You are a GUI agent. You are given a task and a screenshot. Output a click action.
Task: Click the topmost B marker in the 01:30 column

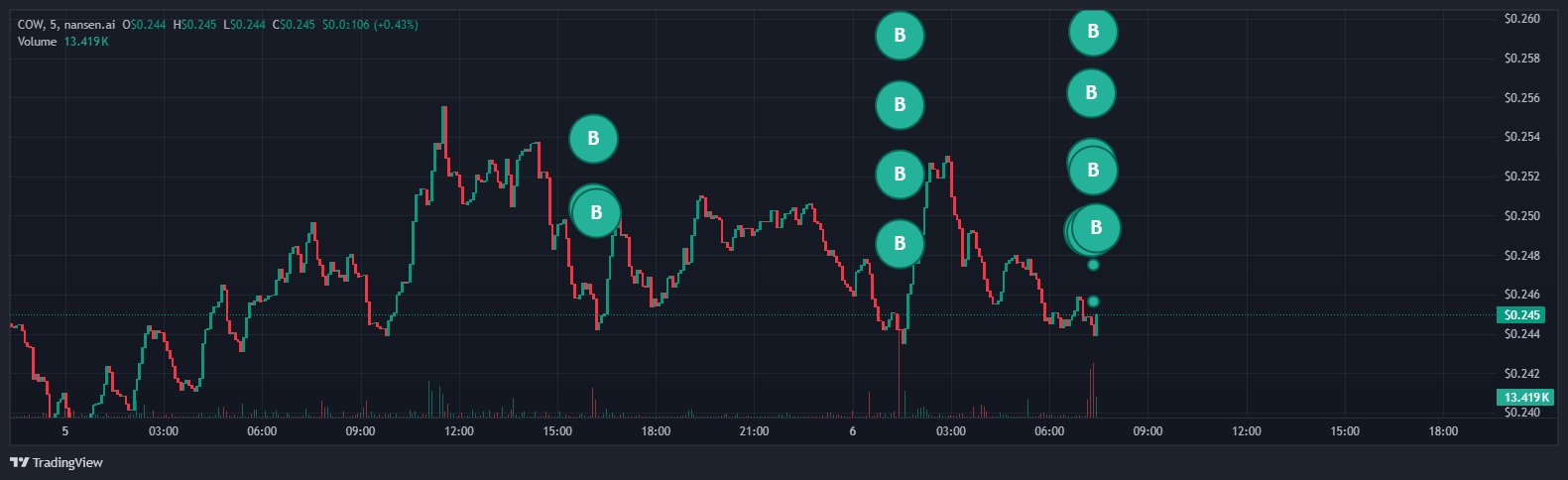click(900, 36)
